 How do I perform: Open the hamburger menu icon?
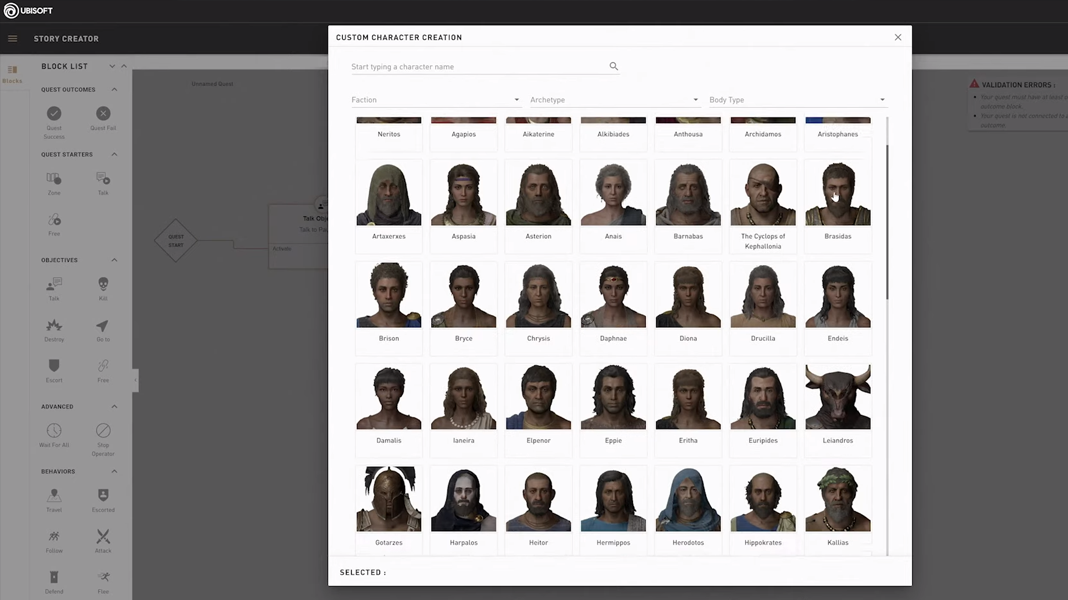click(12, 39)
